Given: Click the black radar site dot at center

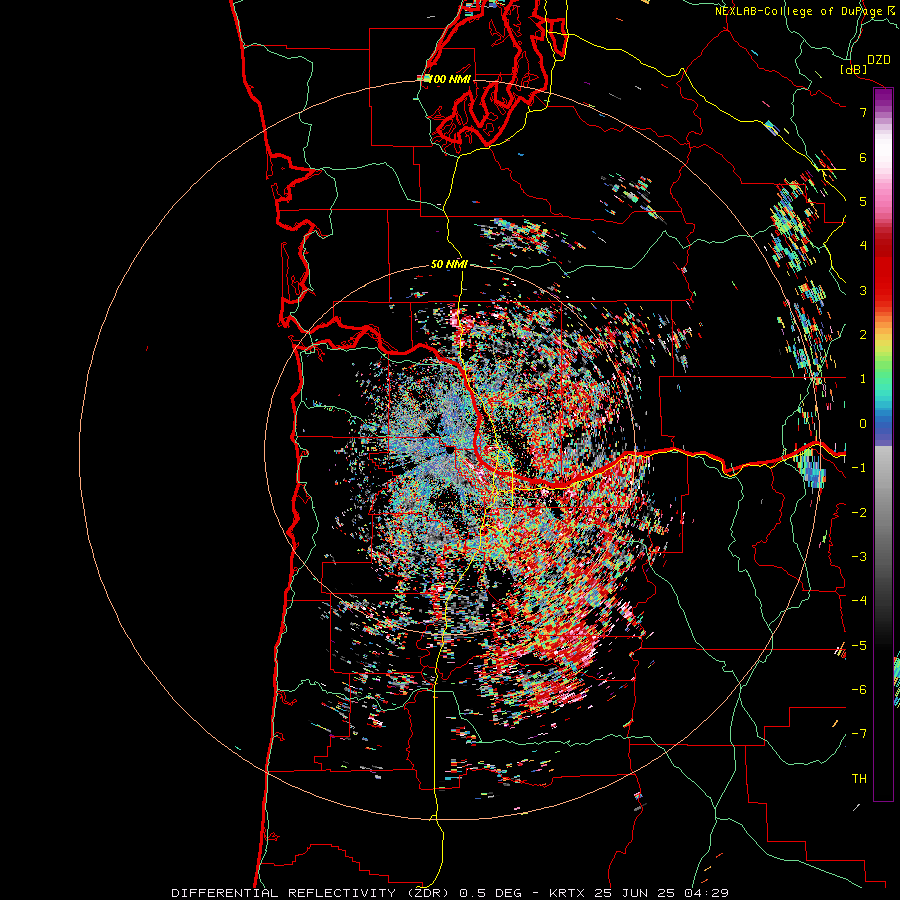Looking at the screenshot, I should click(x=450, y=450).
